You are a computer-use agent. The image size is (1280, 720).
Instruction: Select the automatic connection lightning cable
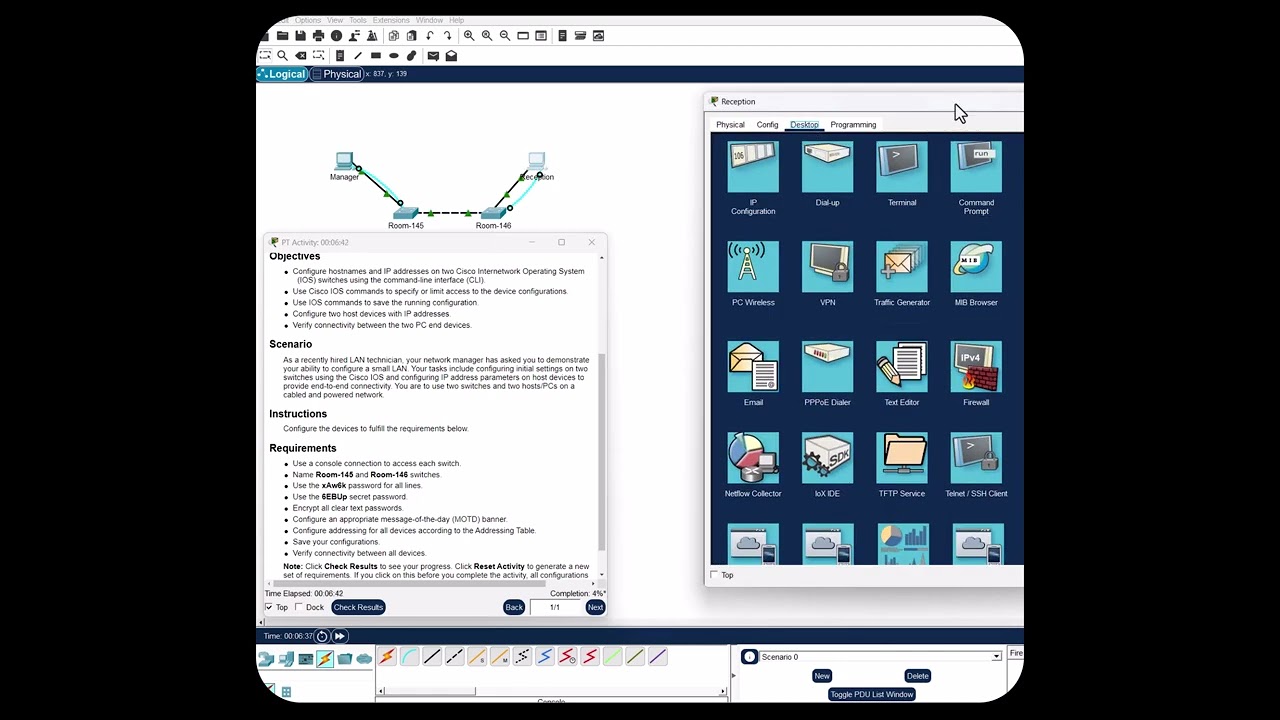pyautogui.click(x=387, y=657)
